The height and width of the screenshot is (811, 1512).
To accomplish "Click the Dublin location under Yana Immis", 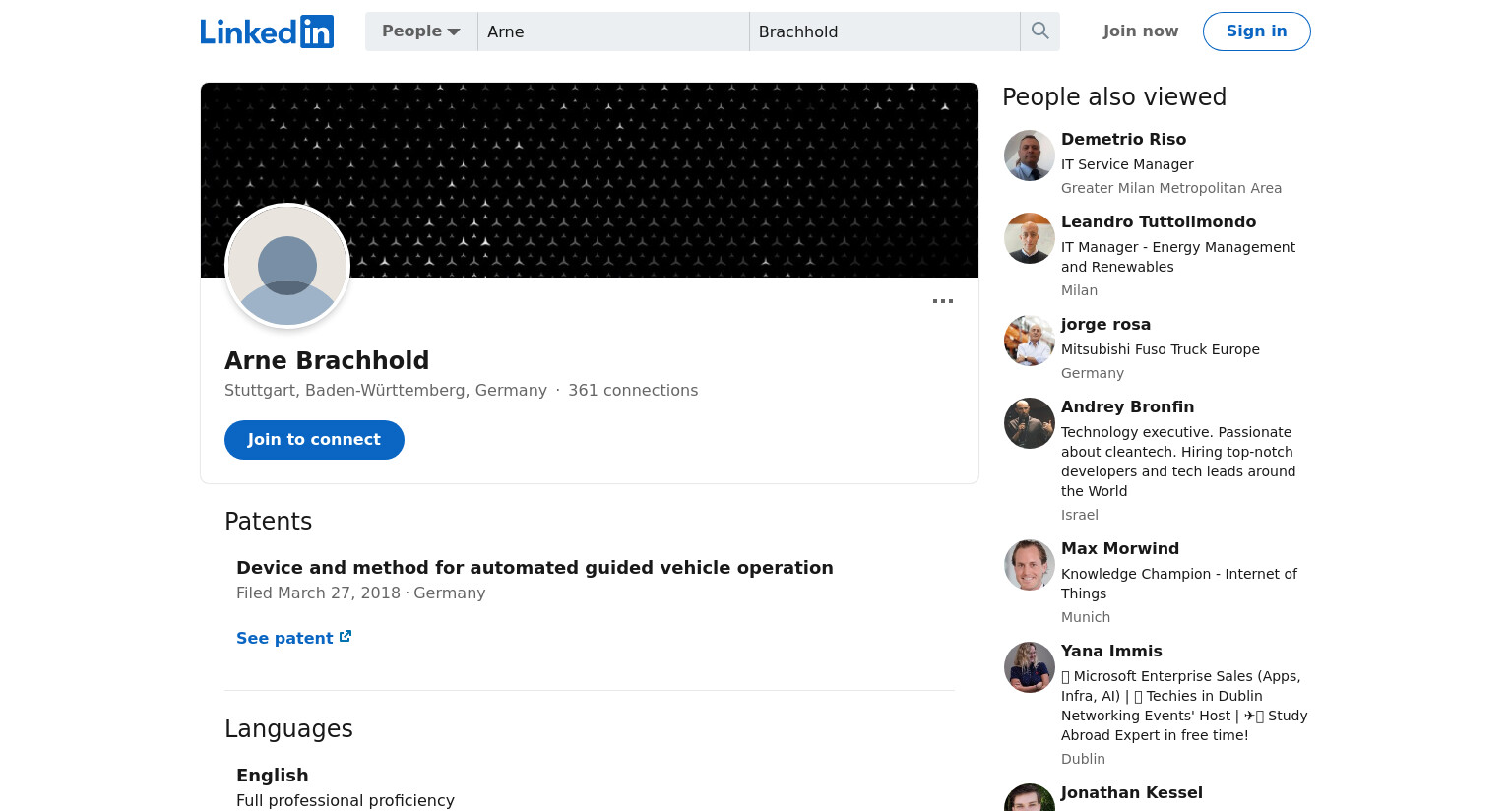I will click(x=1083, y=759).
